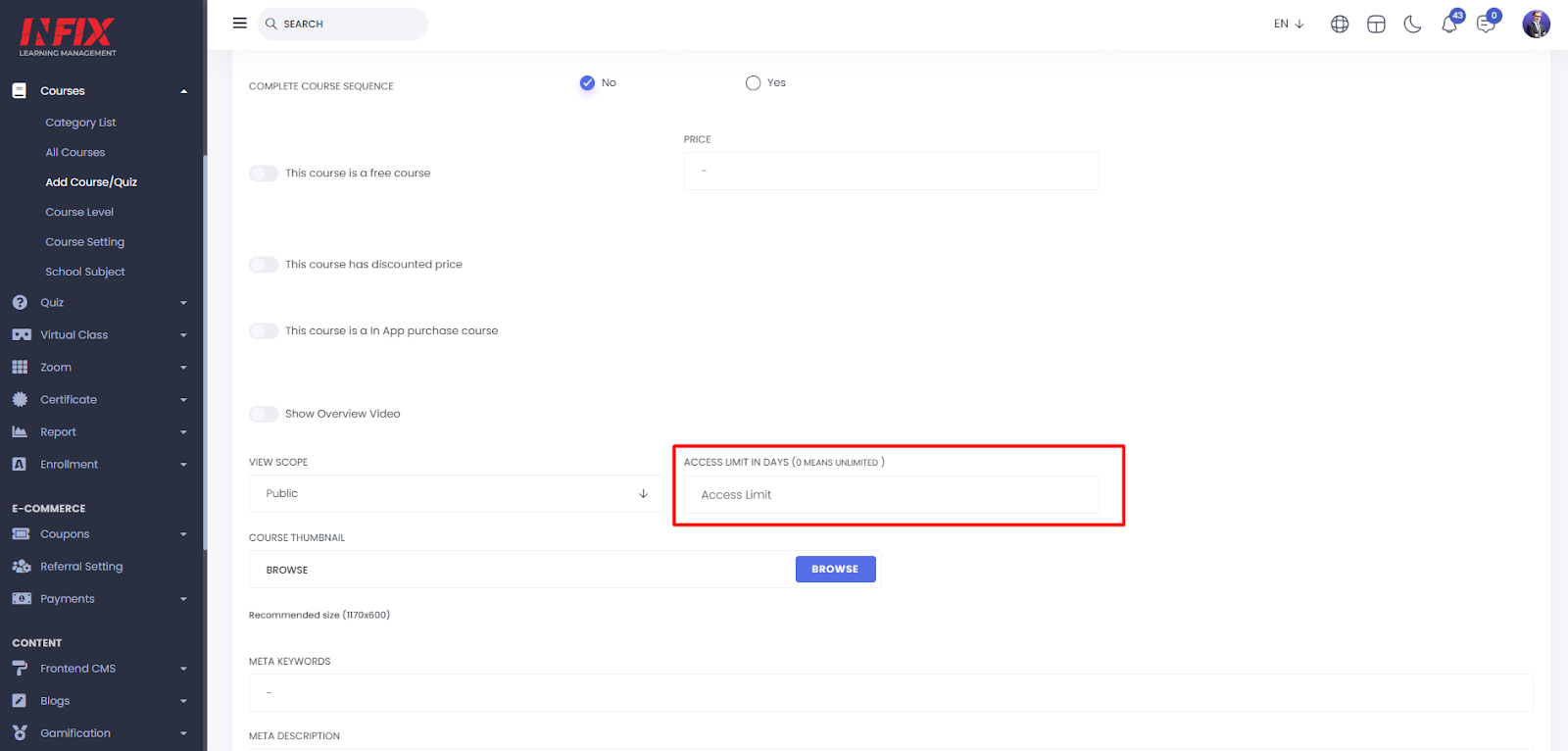The image size is (1568, 751).
Task: Open the View Scope Public dropdown
Action: (x=456, y=494)
